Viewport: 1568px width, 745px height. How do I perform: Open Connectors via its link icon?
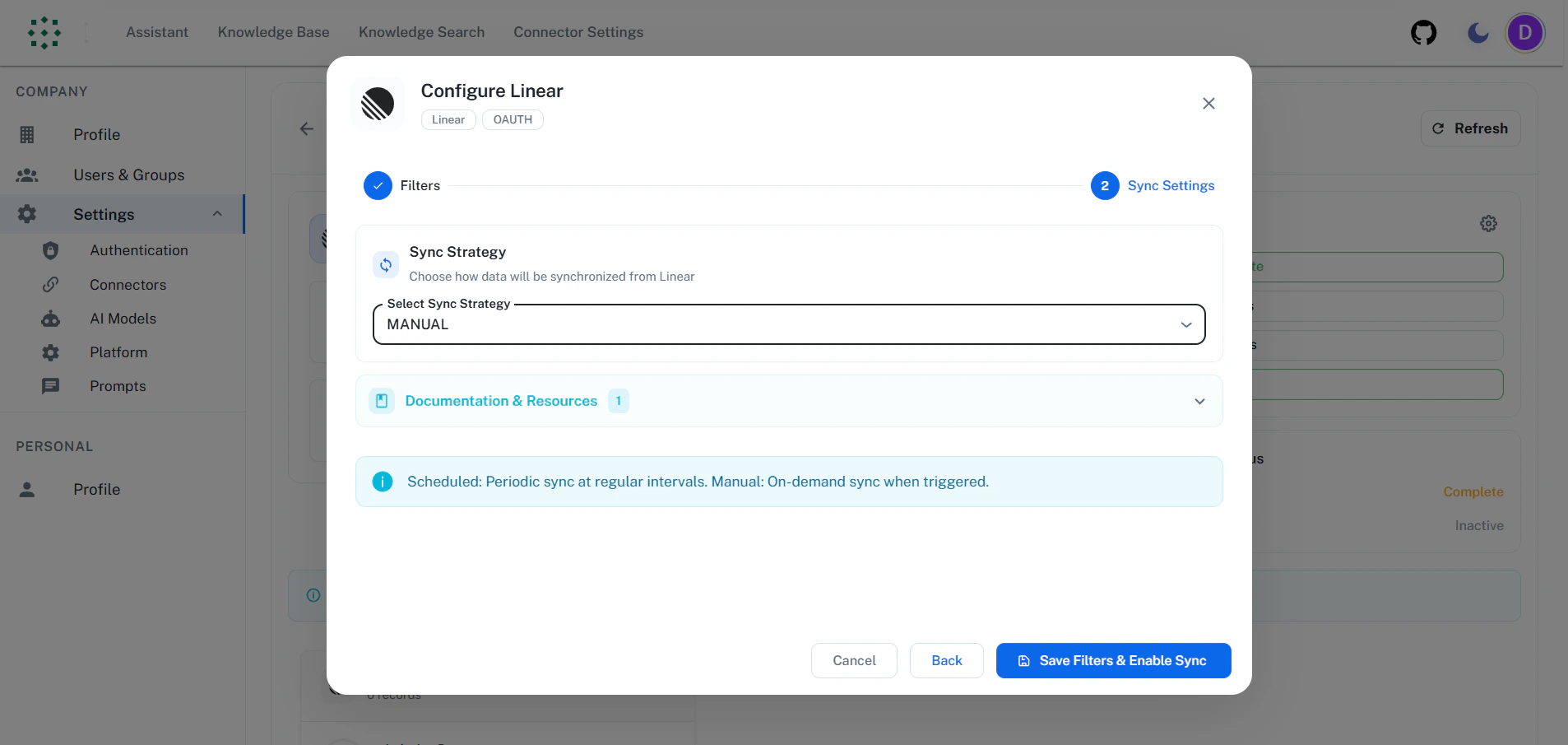point(50,284)
